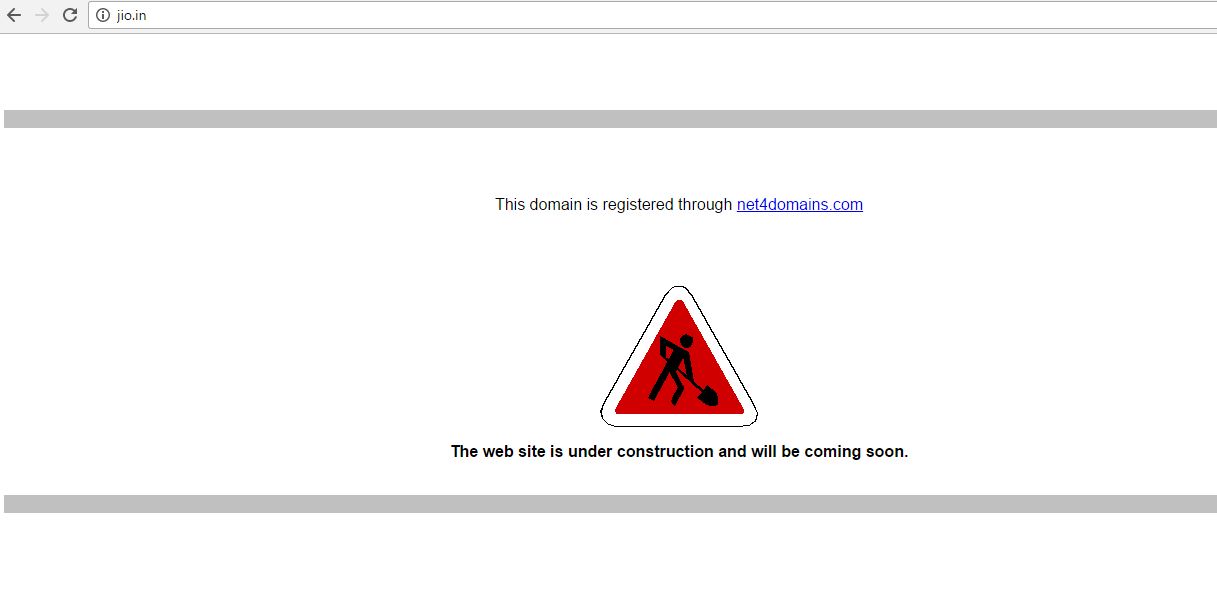Click the jio.in URL text
The image size is (1217, 609).
click(131, 15)
